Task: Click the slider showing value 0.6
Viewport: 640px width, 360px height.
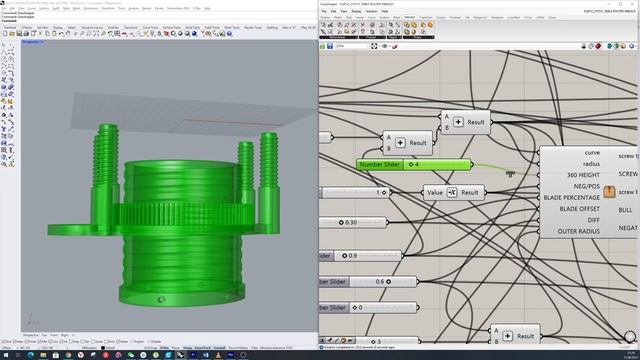Action: 368,281
